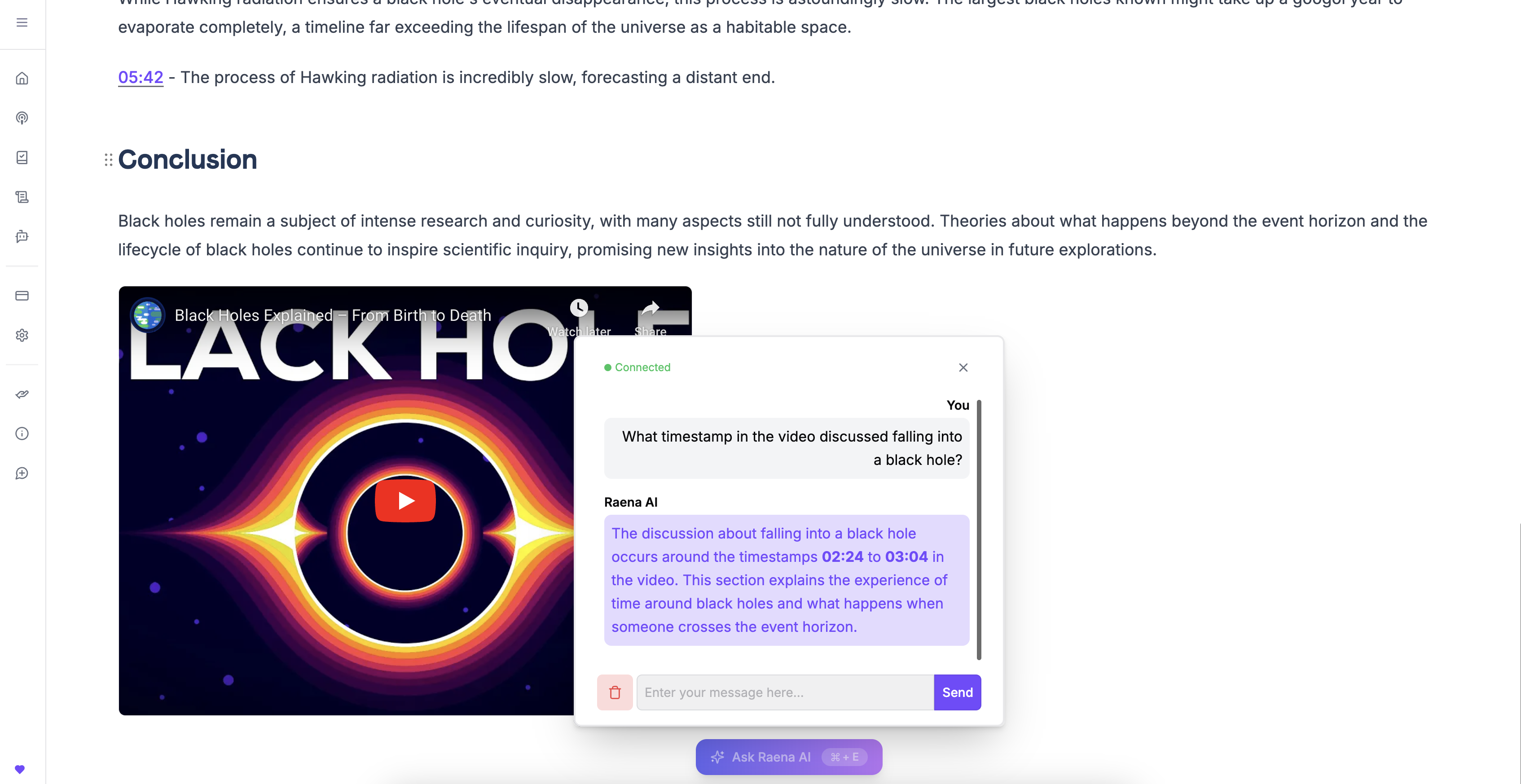Image resolution: width=1521 pixels, height=784 pixels.
Task: Delete chat with red trash button
Action: pos(615,692)
